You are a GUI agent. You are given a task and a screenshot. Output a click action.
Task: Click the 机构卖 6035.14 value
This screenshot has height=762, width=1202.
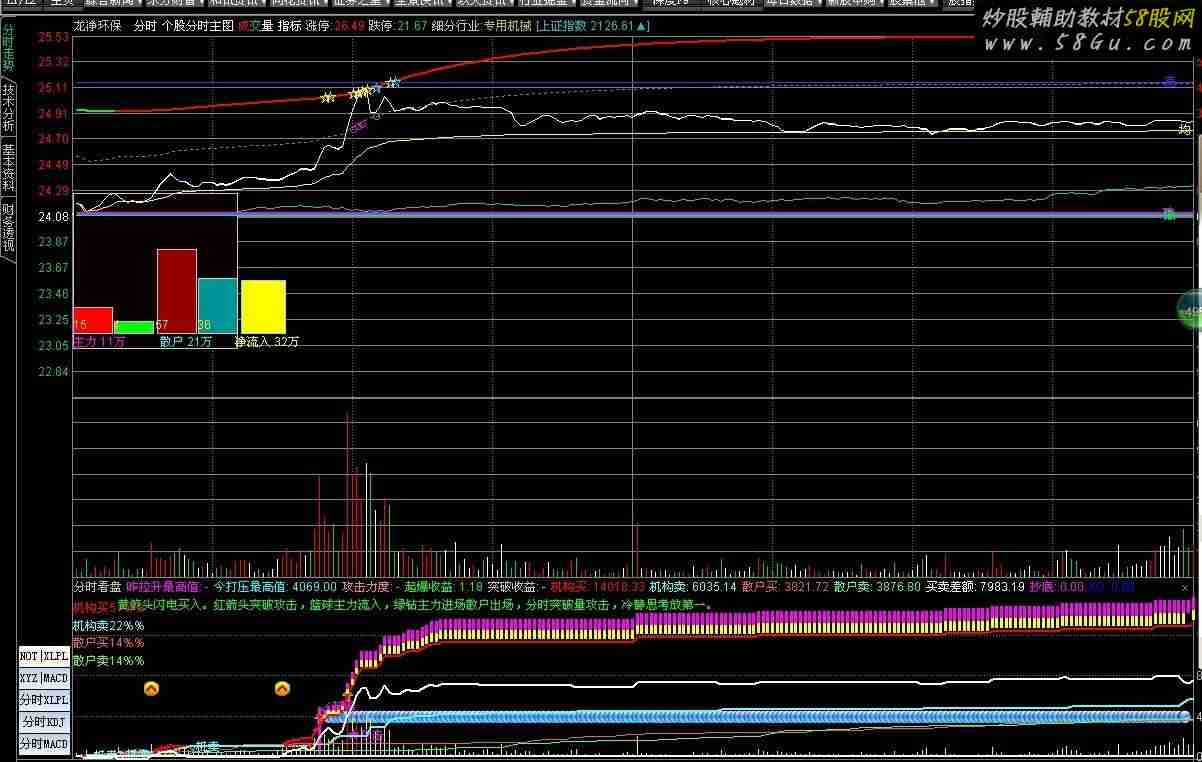693,587
